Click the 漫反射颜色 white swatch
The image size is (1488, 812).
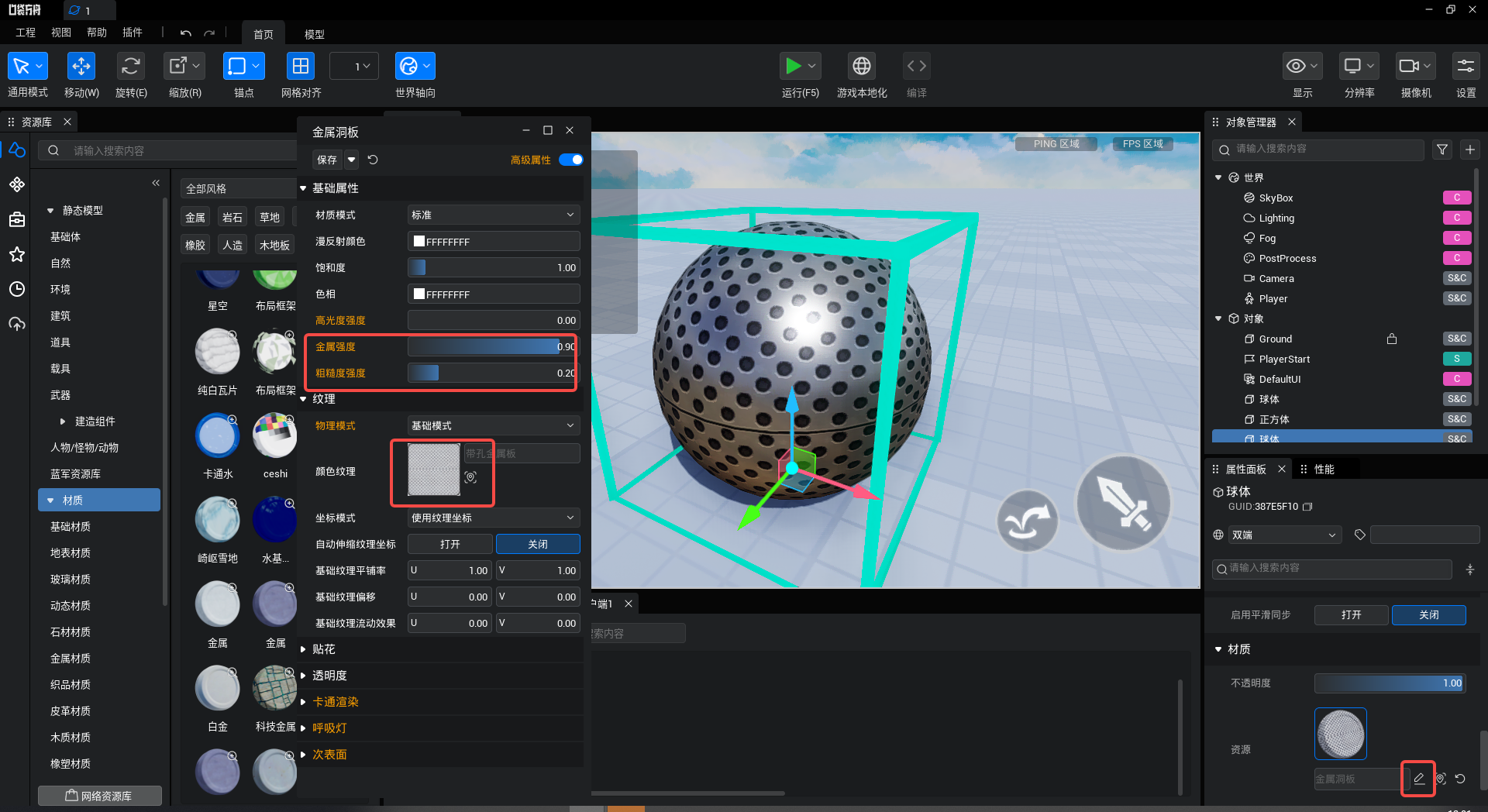[419, 241]
